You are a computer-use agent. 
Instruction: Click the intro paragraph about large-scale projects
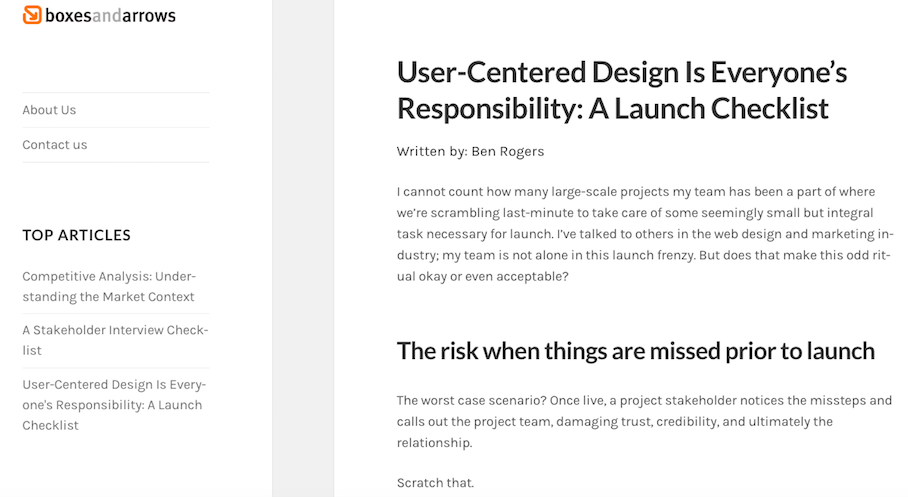pyautogui.click(x=645, y=234)
